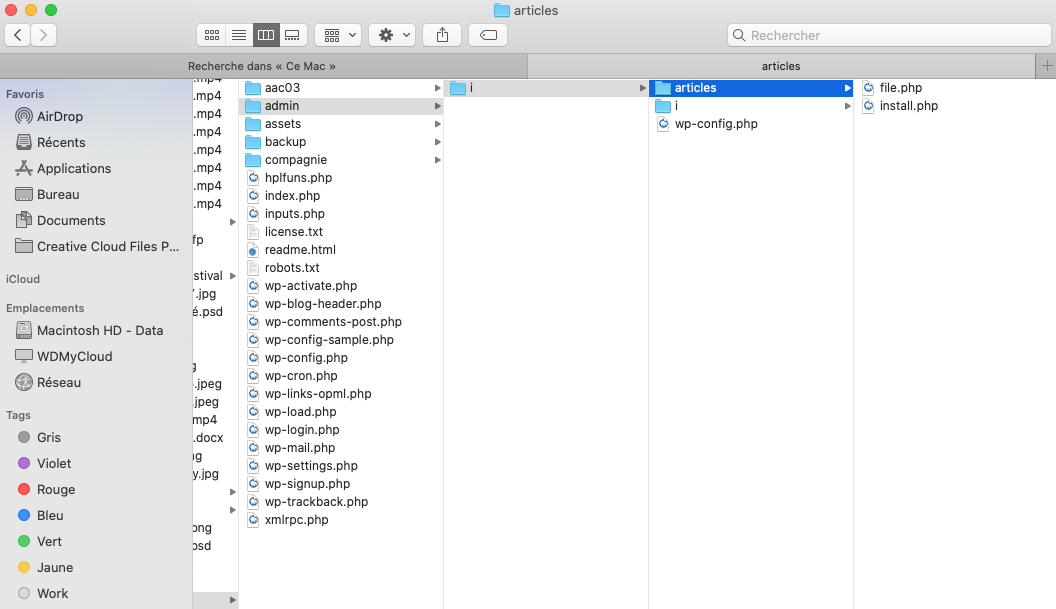Select gallery view mode
Image resolution: width=1056 pixels, height=609 pixels.
pyautogui.click(x=292, y=35)
